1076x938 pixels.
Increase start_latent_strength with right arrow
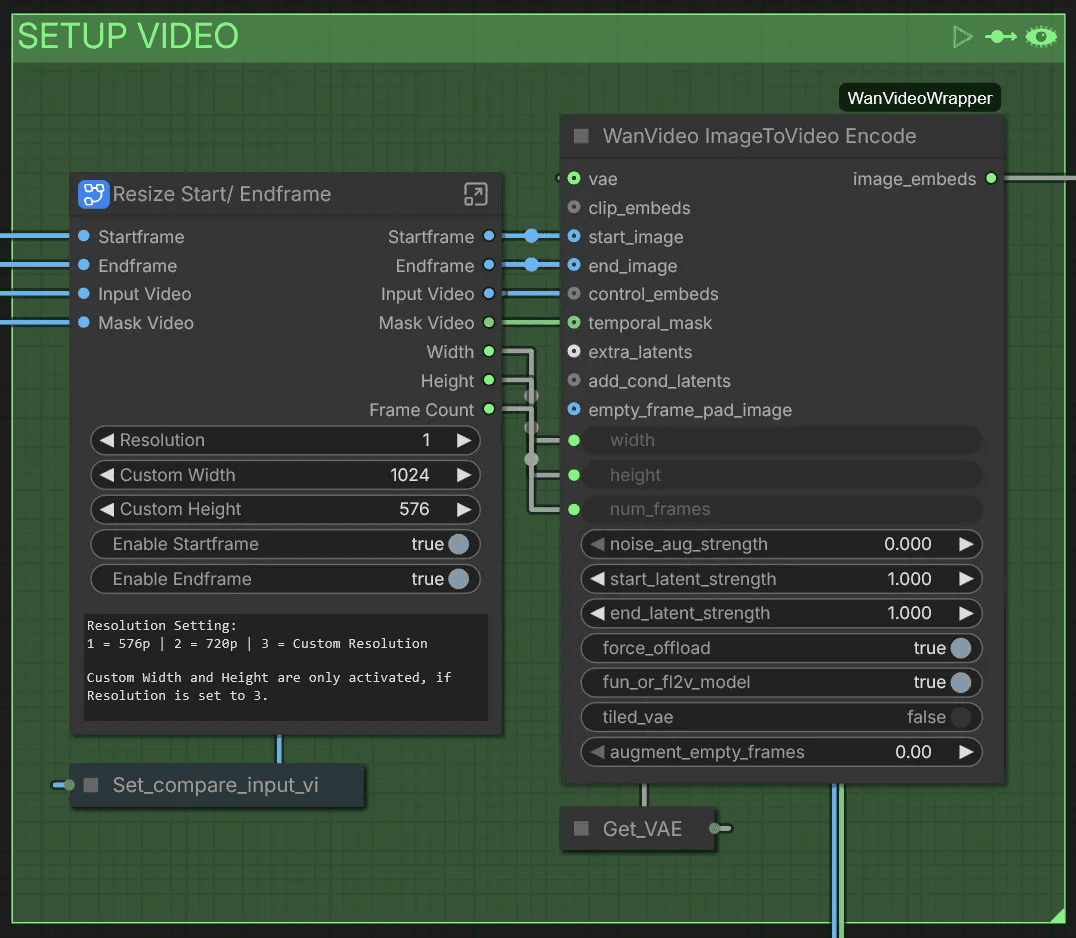pyautogui.click(x=966, y=579)
